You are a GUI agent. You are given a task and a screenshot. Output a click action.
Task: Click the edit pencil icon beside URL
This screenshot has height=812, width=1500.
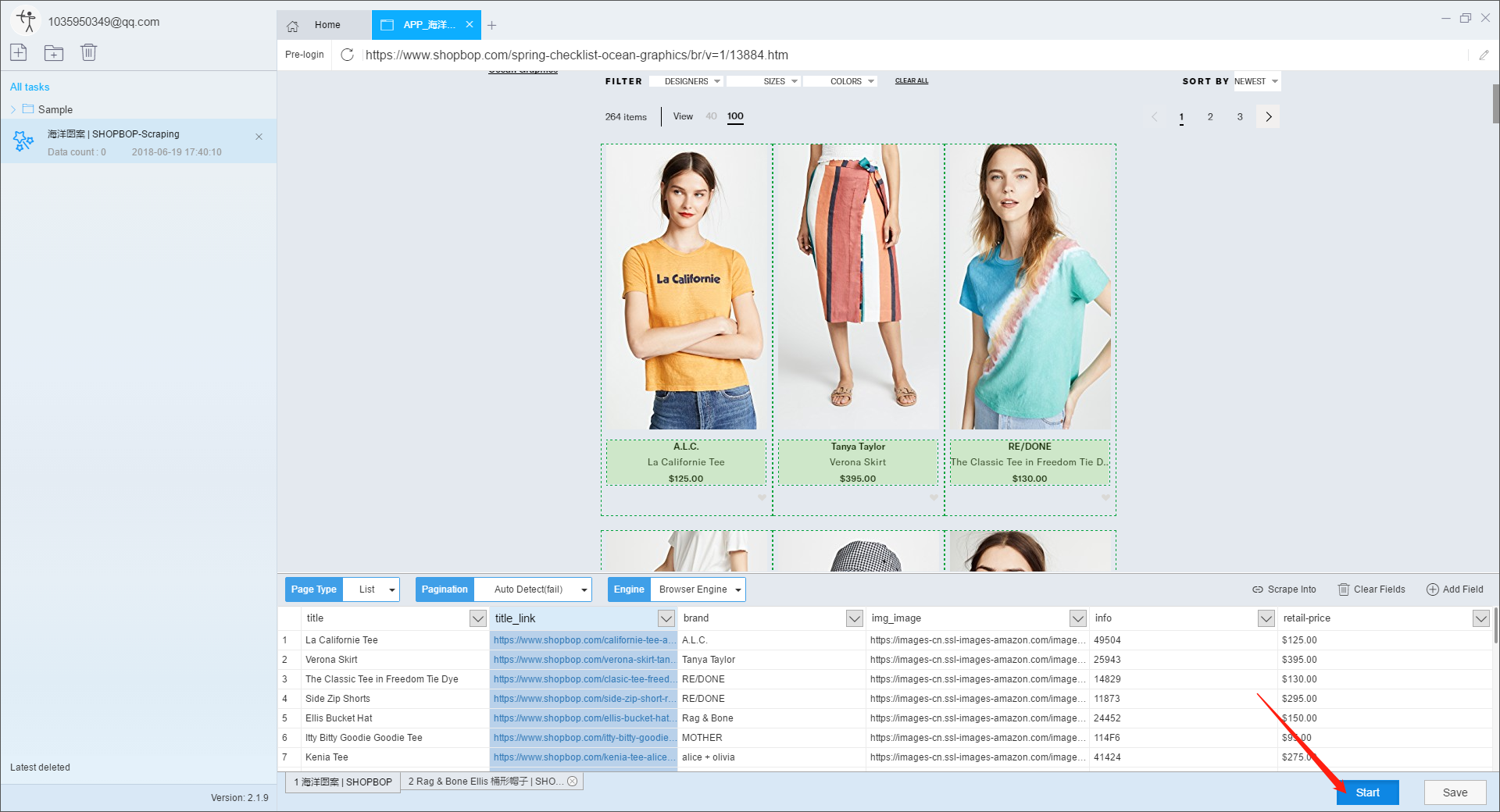pyautogui.click(x=1484, y=55)
